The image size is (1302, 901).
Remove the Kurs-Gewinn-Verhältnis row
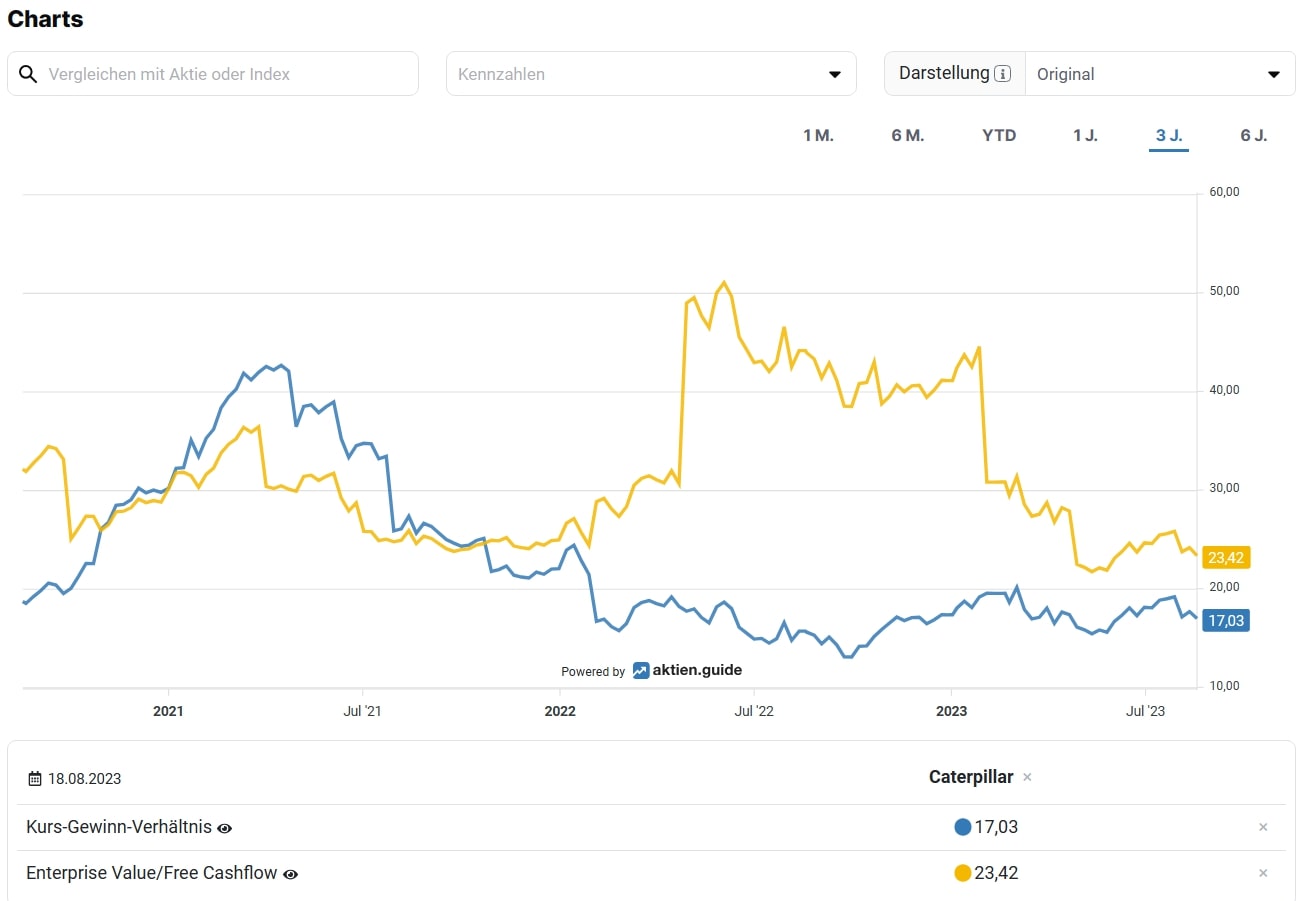click(1263, 827)
